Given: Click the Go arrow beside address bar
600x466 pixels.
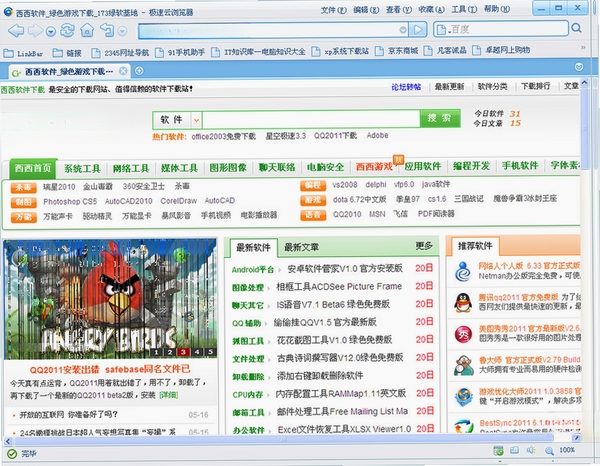Looking at the screenshot, I should coord(418,29).
